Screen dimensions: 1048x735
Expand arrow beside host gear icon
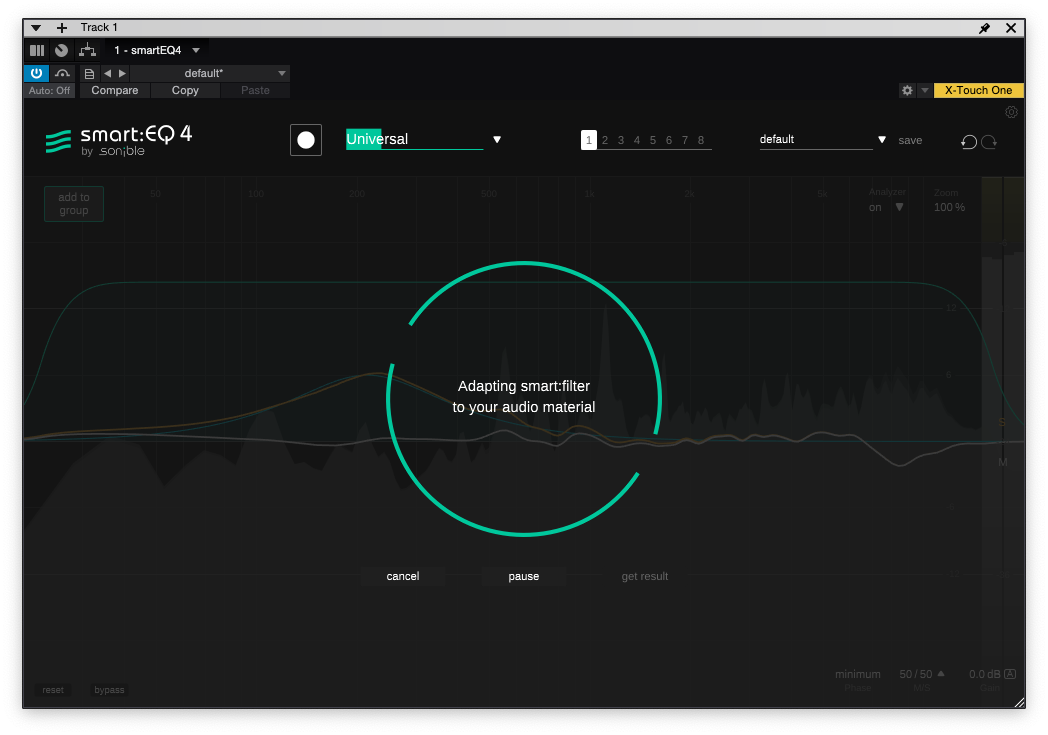point(924,90)
